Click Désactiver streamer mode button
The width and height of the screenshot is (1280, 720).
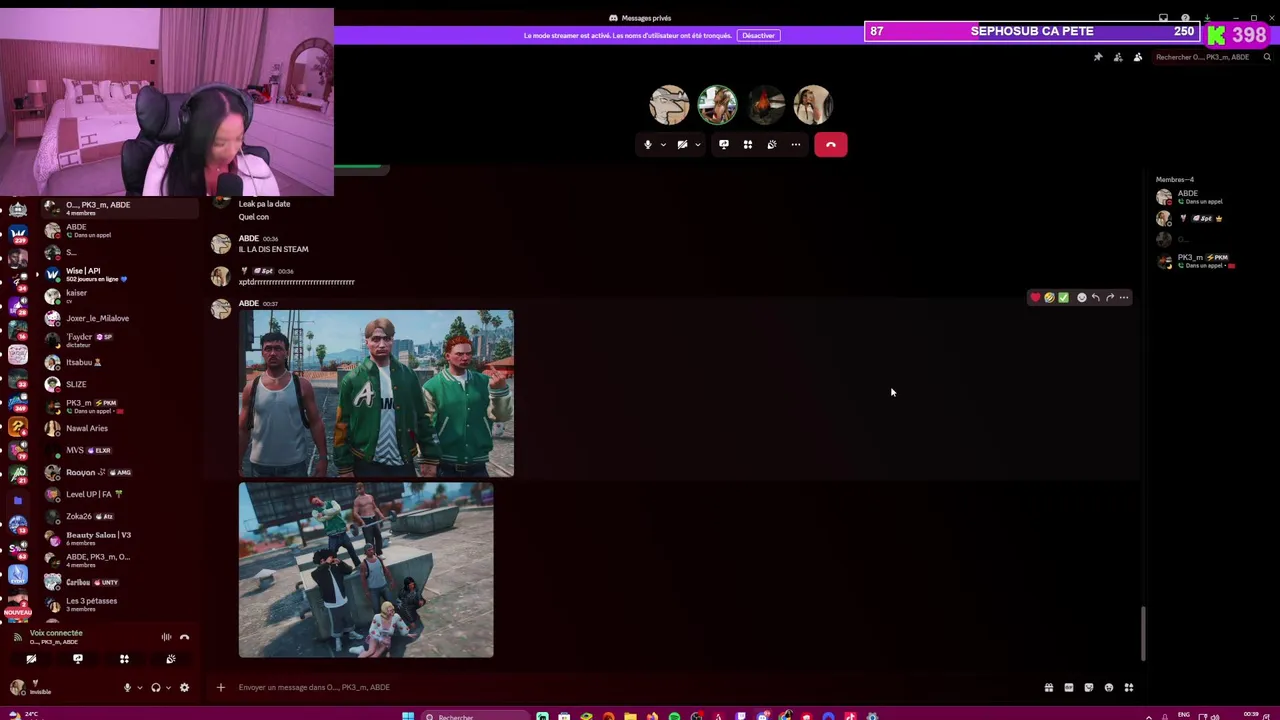click(x=758, y=35)
